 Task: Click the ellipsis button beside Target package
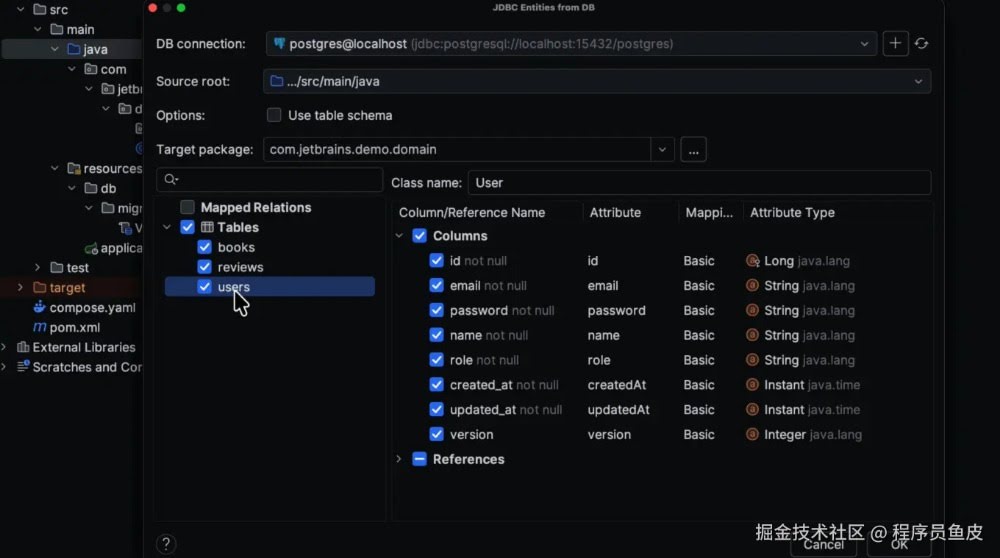694,150
